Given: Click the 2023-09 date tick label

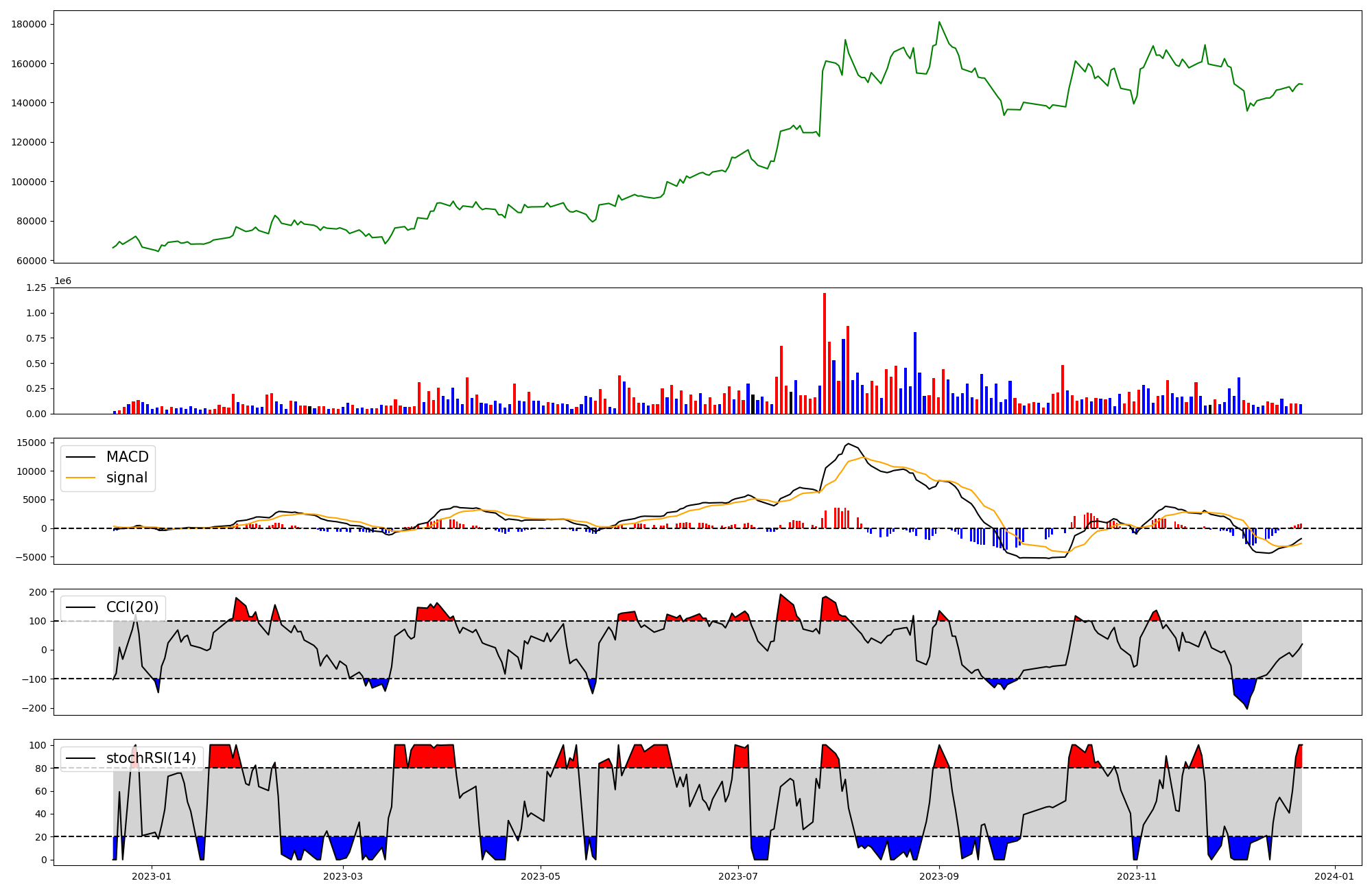Looking at the screenshot, I should tap(938, 876).
